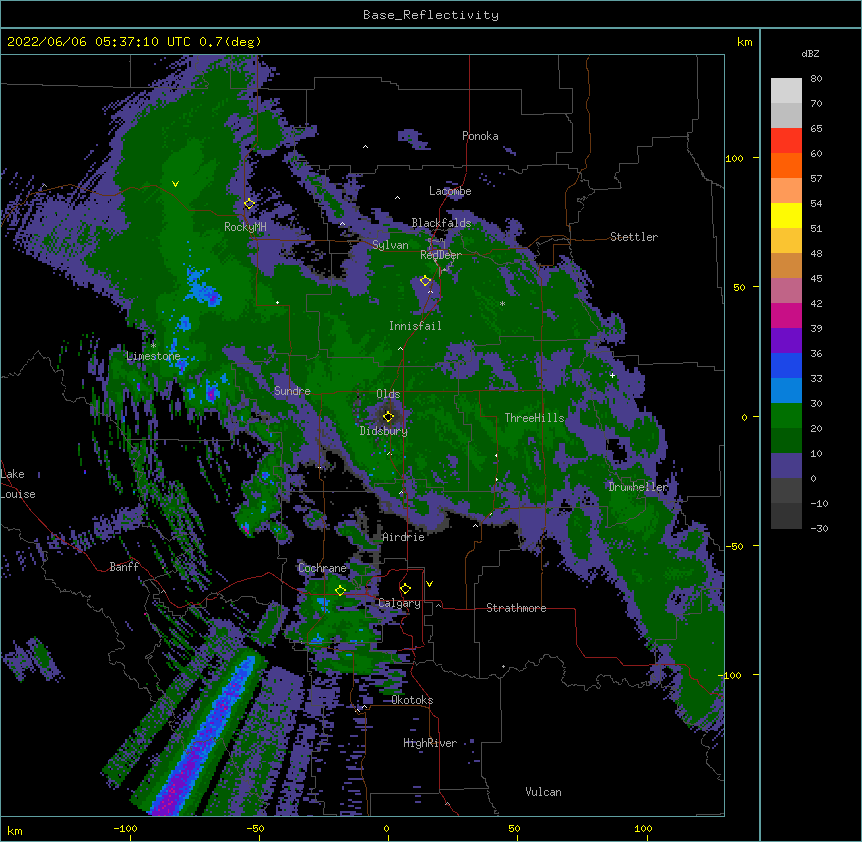
Task: Click the RockyMH text label
Action: 245,227
